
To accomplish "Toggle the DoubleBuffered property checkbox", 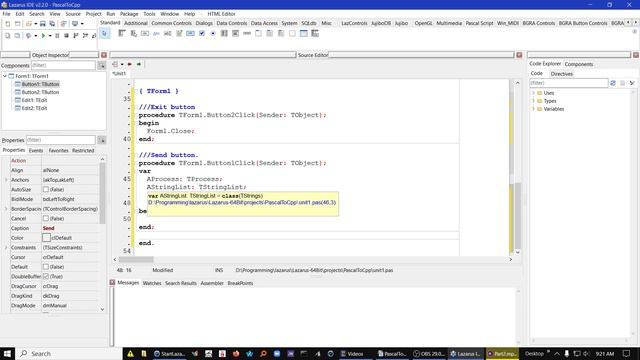I will coord(46,276).
